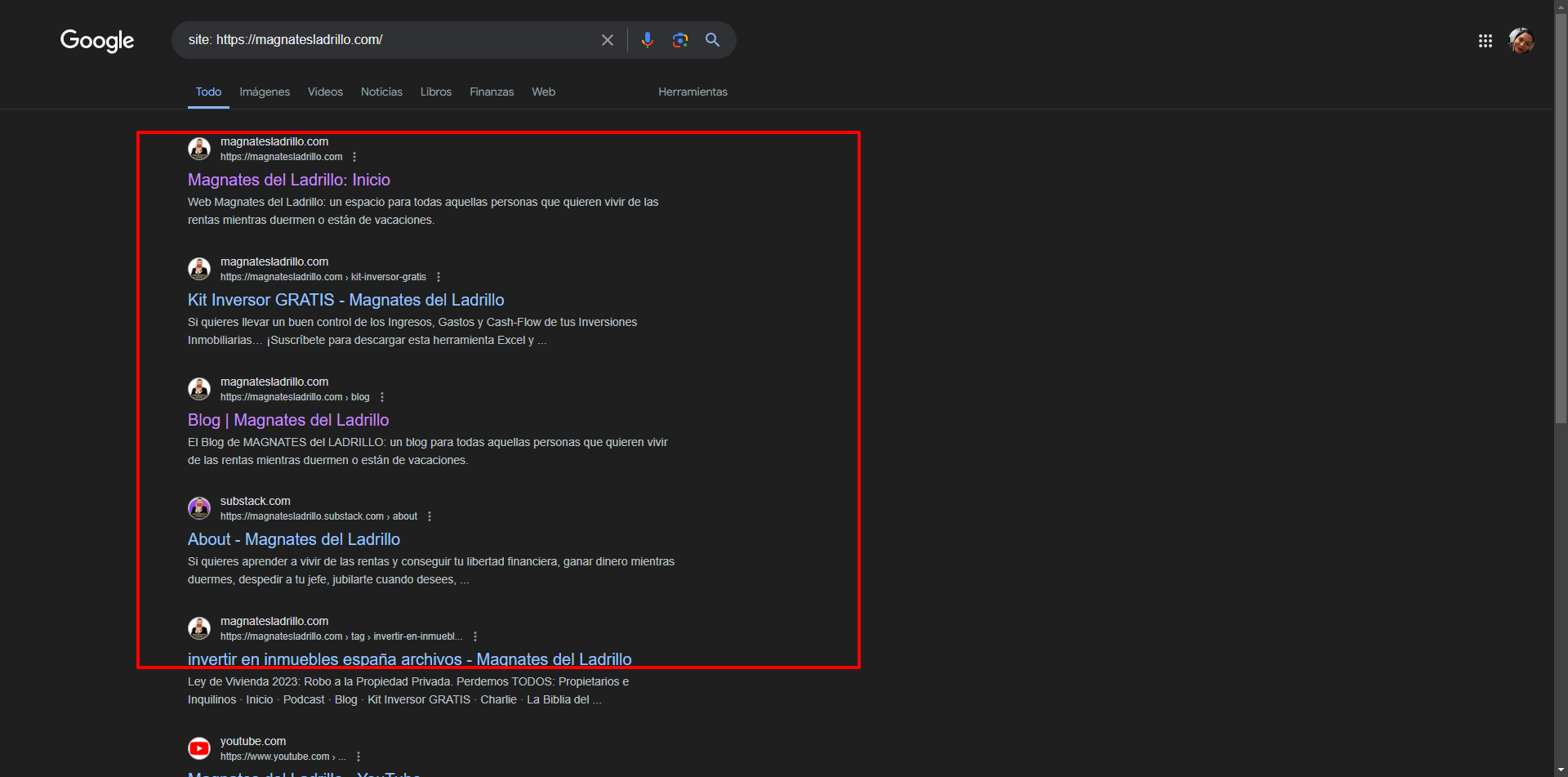Open options menu for youtube.com result
This screenshot has height=777, width=1568.
359,757
